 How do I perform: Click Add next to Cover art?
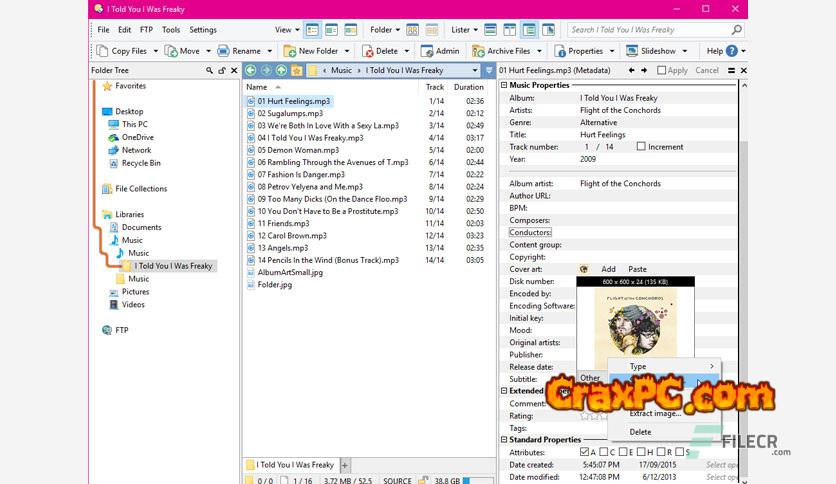(x=608, y=269)
